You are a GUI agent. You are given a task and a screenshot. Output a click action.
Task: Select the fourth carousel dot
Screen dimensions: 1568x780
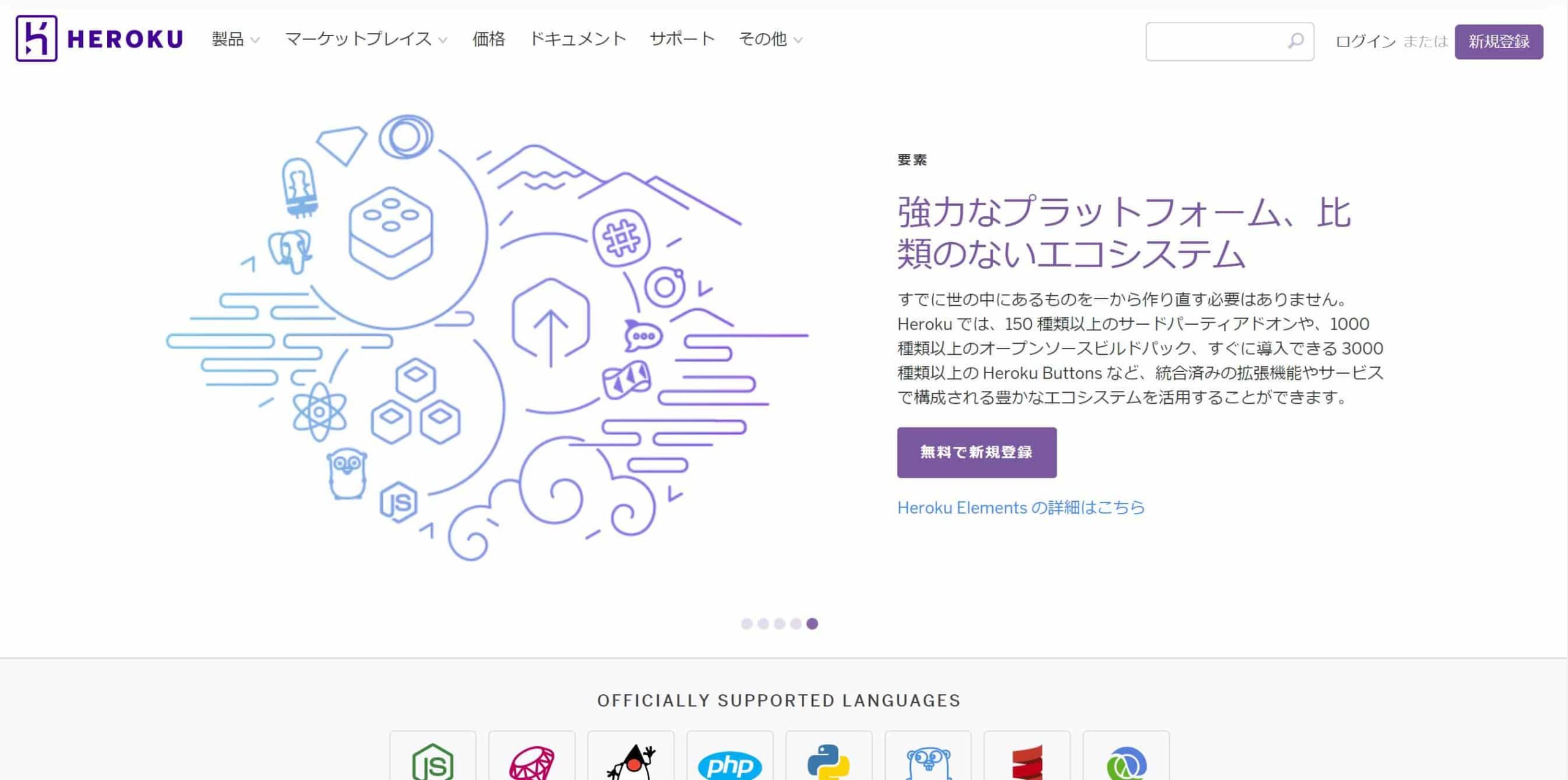coord(796,624)
